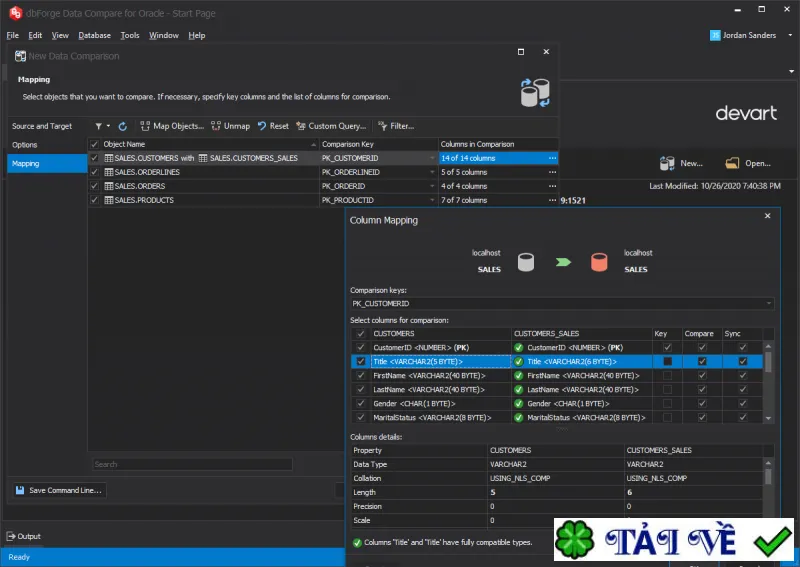Click the column list vertical scrollbar
The width and height of the screenshot is (800, 567).
(x=768, y=382)
